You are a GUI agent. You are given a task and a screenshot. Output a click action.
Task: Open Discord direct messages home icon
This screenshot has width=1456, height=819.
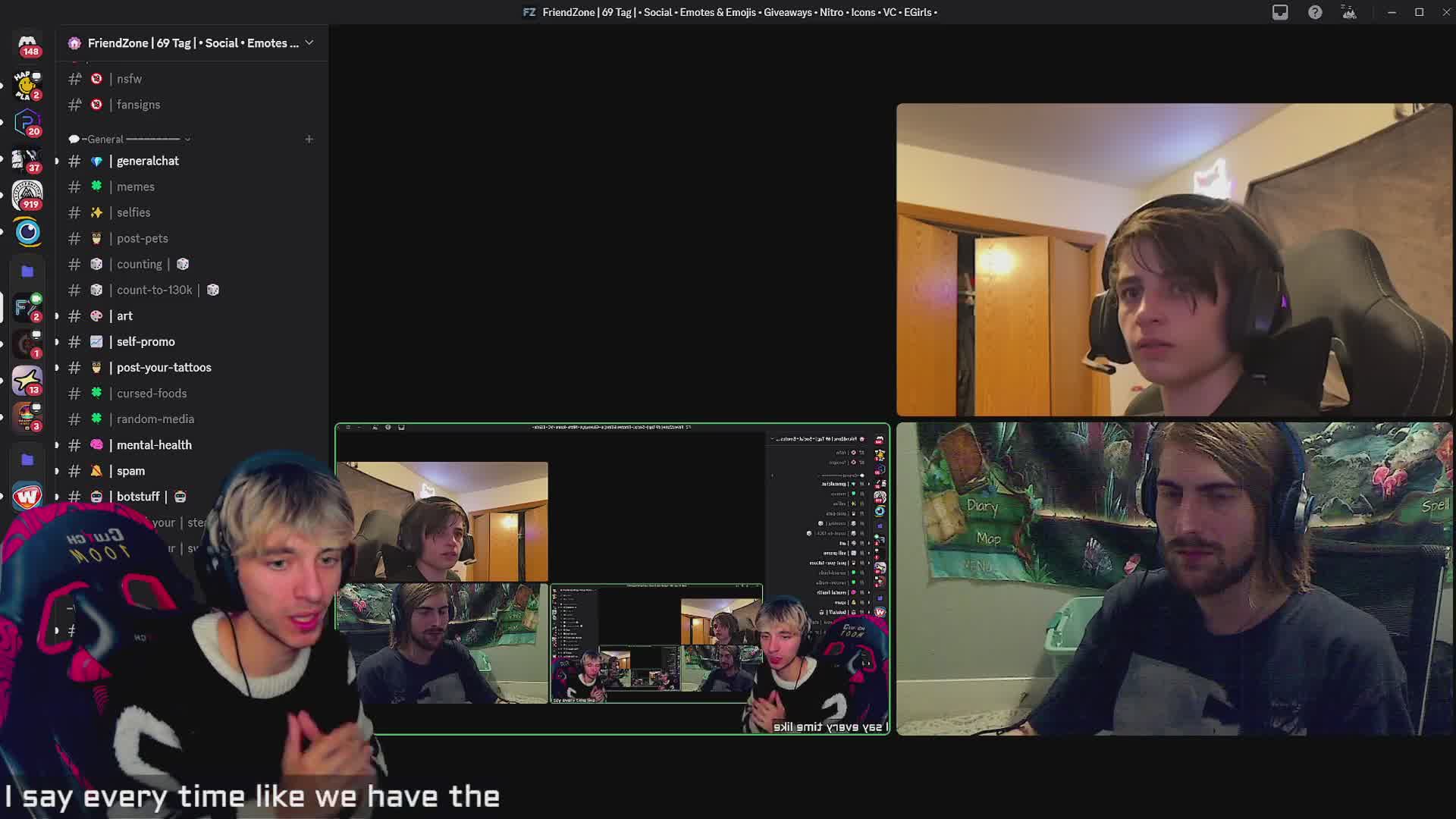pos(27,44)
